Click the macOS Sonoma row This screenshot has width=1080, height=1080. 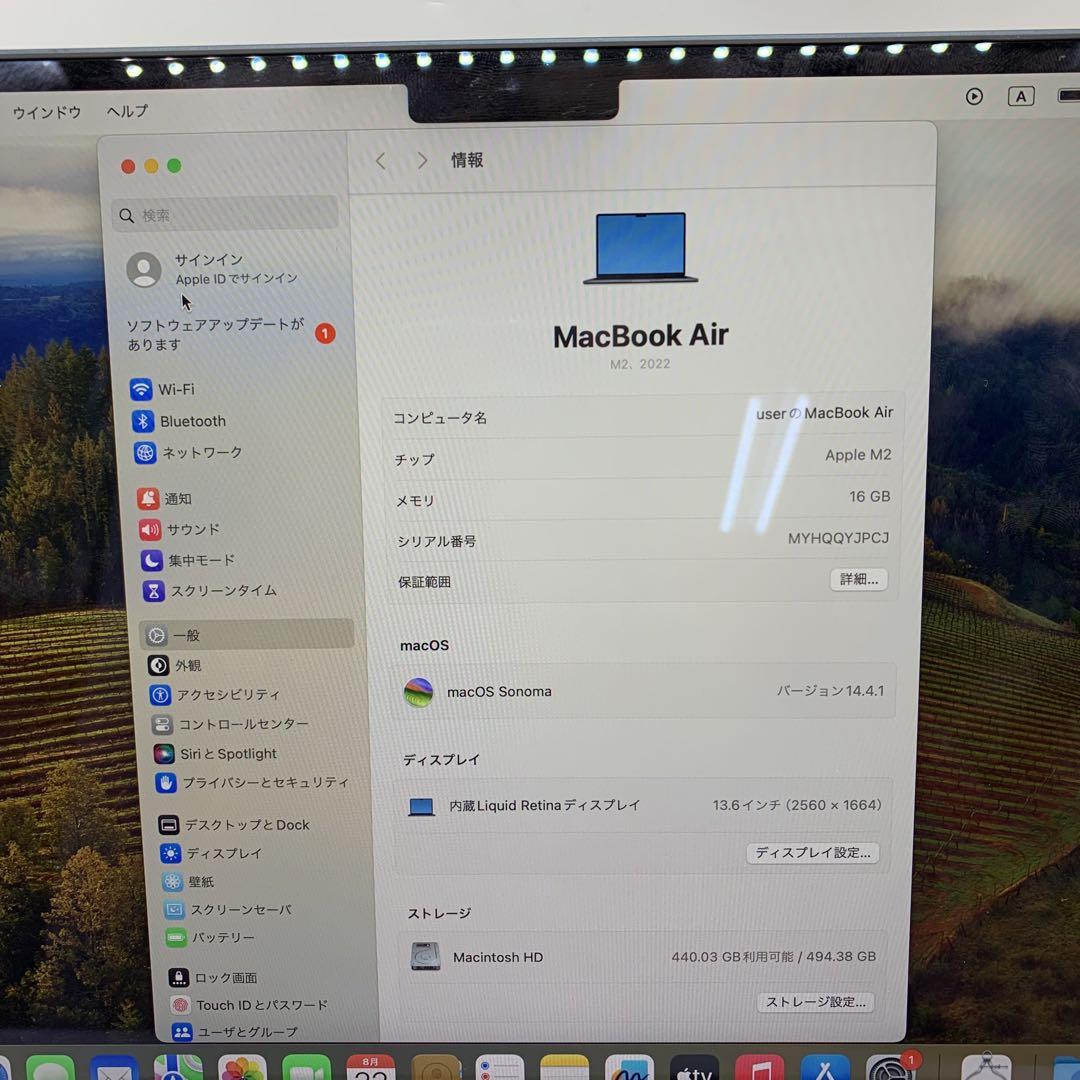645,692
